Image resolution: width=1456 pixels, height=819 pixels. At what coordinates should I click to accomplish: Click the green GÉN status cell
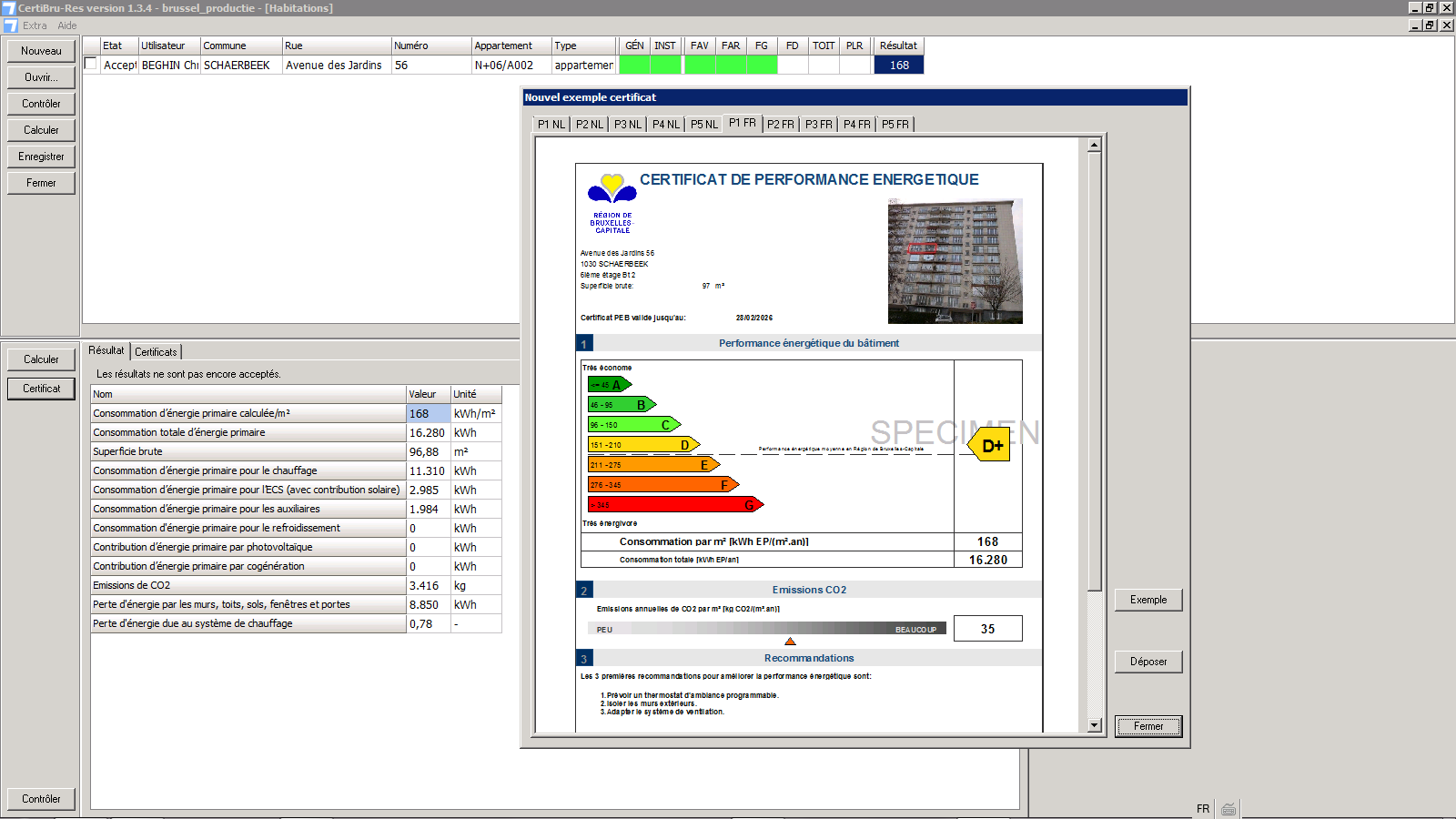click(x=634, y=66)
